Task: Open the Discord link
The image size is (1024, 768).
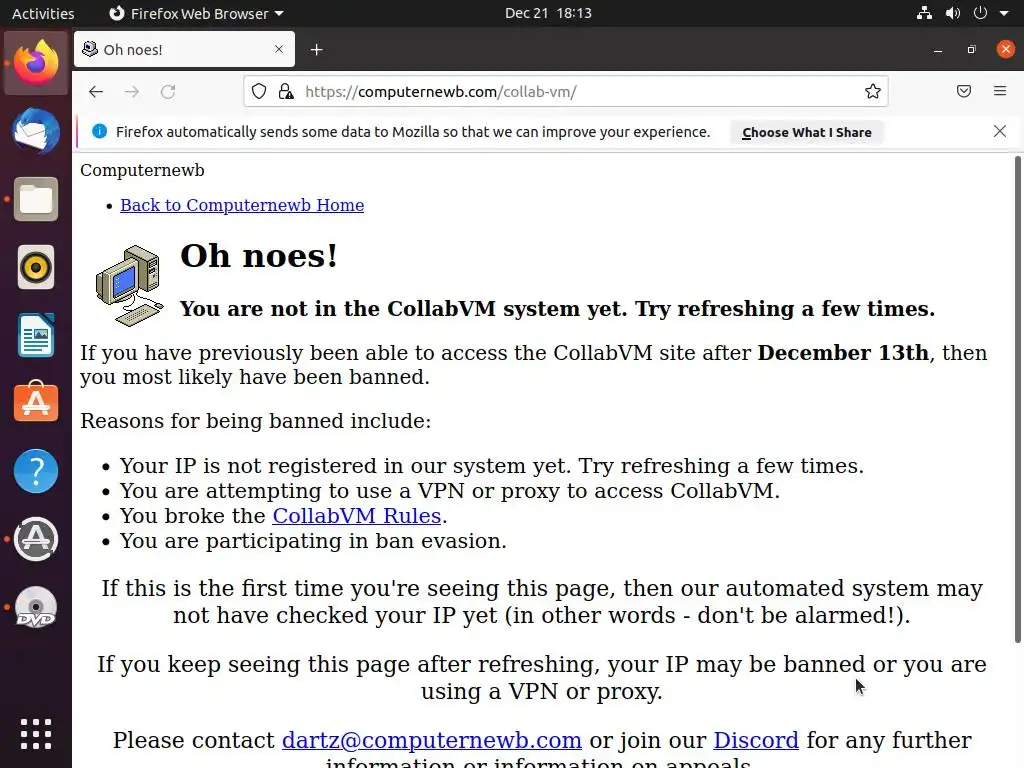Action: [756, 741]
